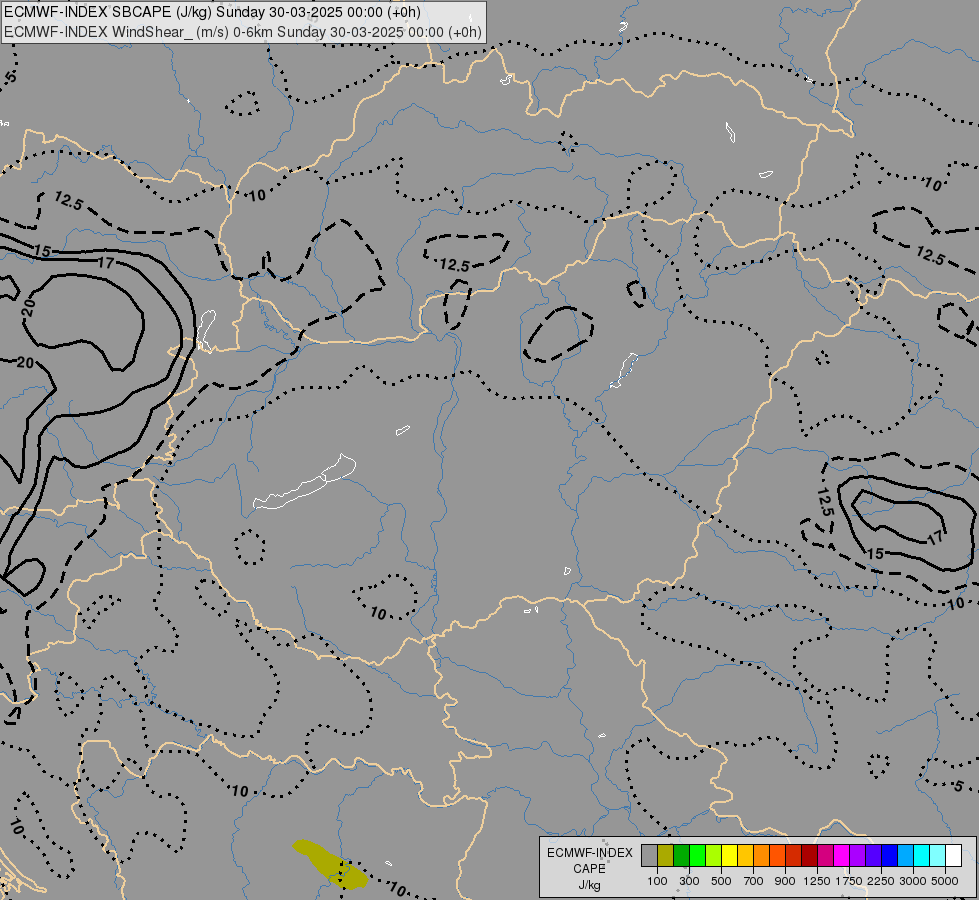Click the 900 legend value
The image size is (979, 900).
[x=785, y=881]
